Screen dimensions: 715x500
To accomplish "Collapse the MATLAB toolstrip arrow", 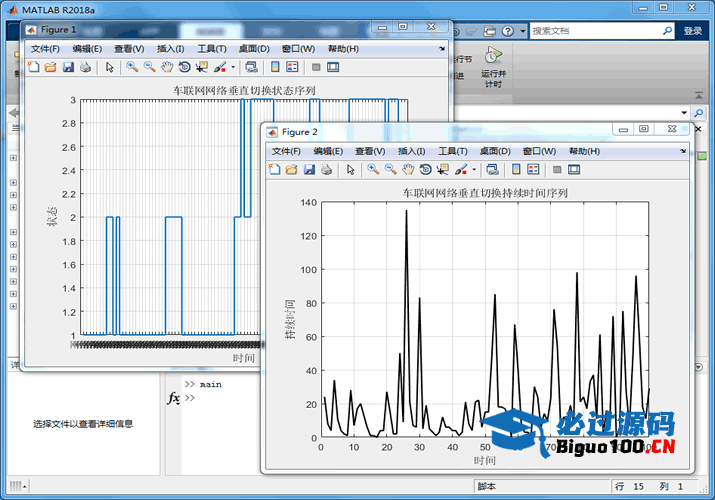I will coord(699,96).
